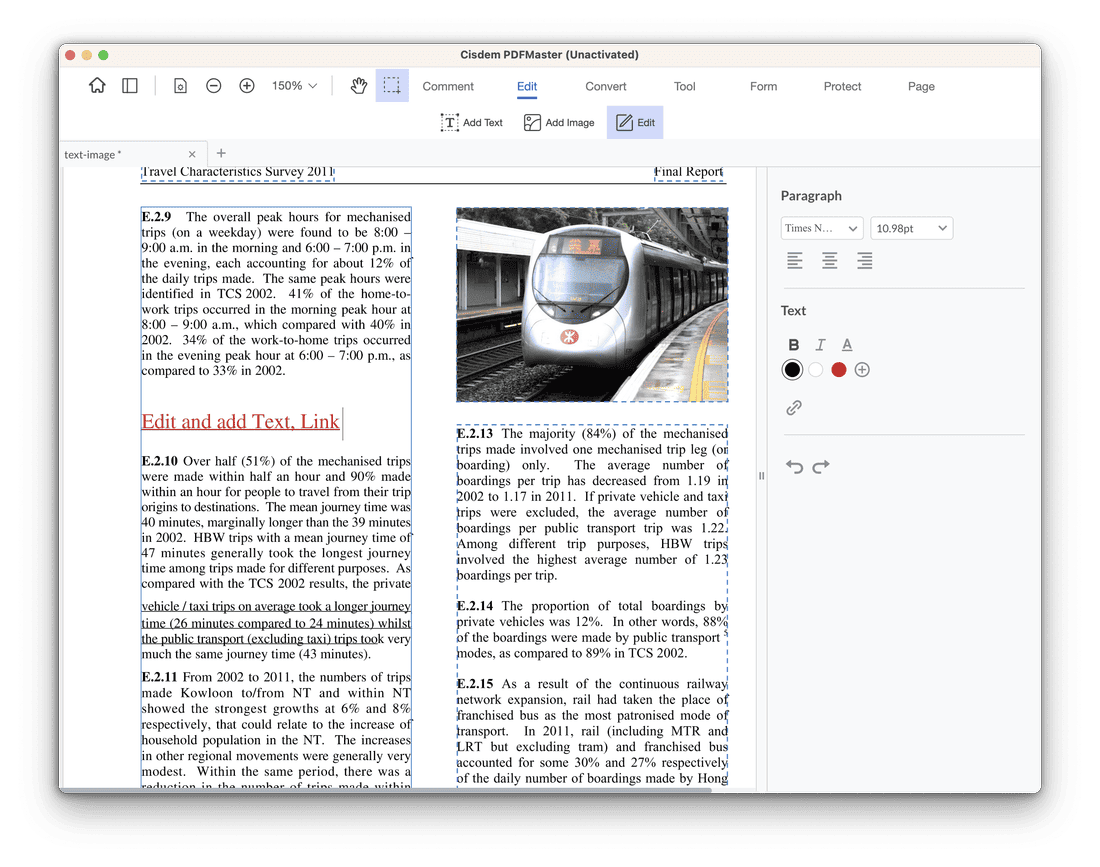Click the horizontal scrollbar at bottom
1100x867 pixels.
[387, 790]
